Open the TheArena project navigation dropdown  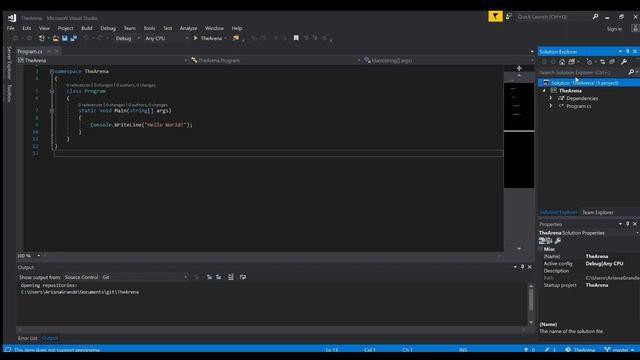[x=102, y=60]
